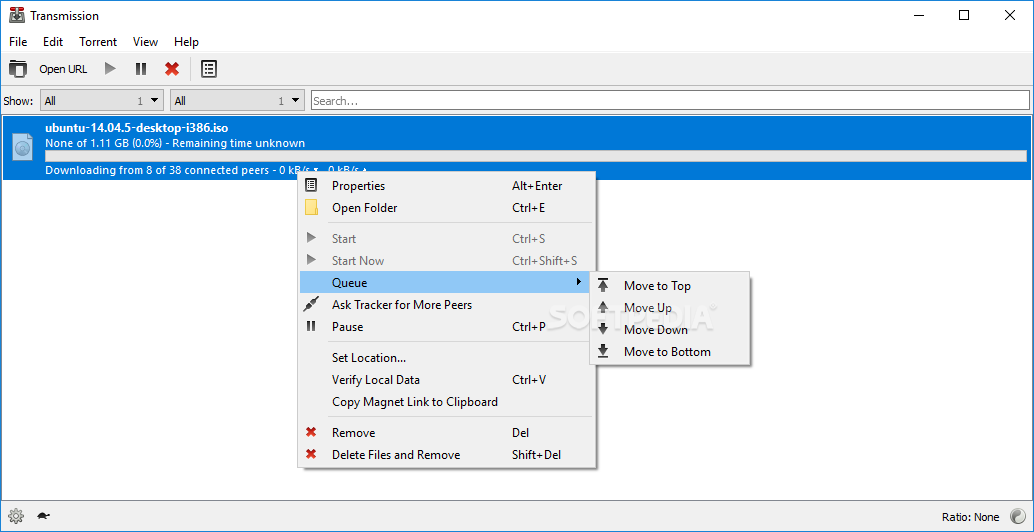Screen dimensions: 1034x532
Task: Select Delete Files and Remove
Action: click(x=447, y=454)
